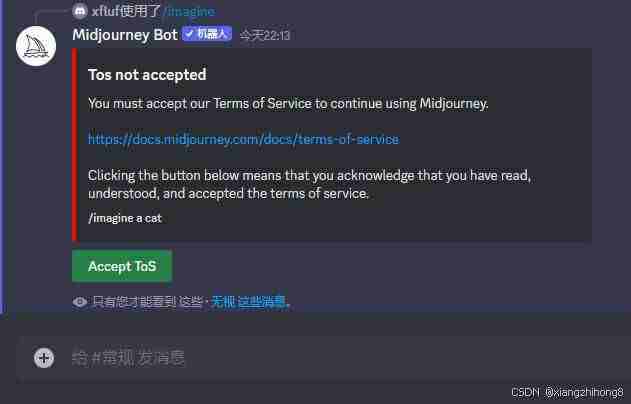
Task: Click the CSDN @xiangzhihong8 watermark
Action: click(567, 392)
